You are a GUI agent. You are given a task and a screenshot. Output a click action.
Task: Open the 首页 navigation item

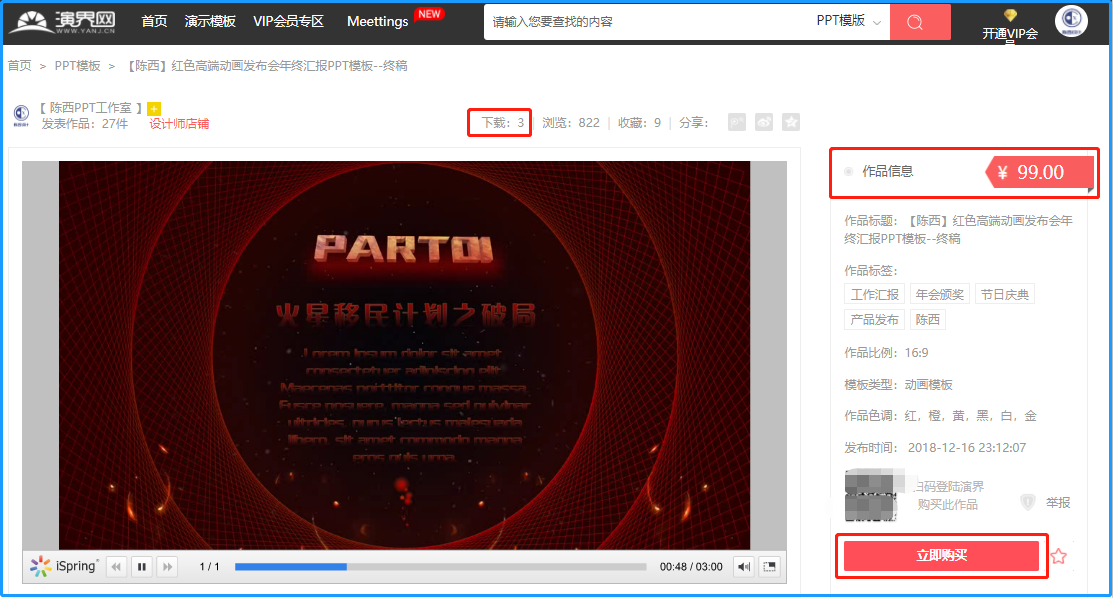tap(154, 21)
